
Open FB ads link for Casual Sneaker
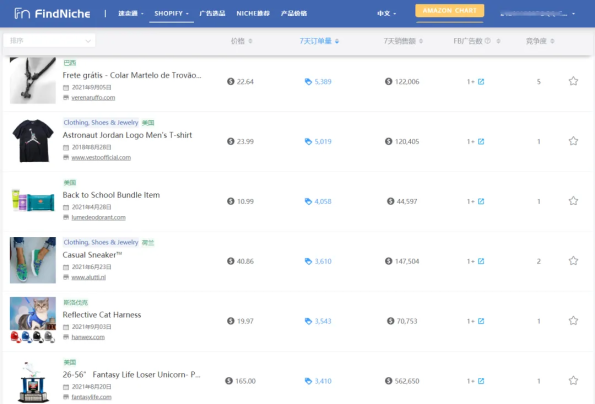pos(481,261)
